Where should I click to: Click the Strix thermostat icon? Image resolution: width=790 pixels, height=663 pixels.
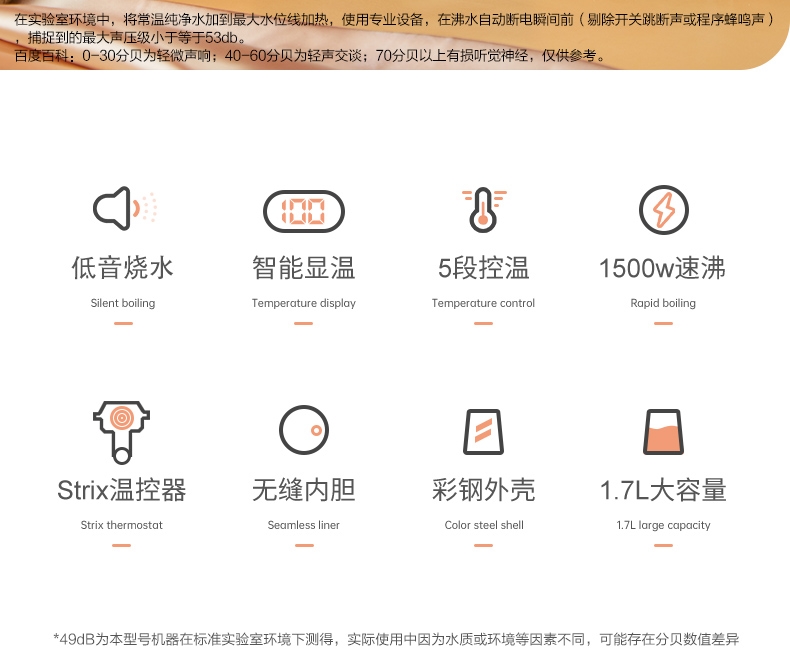[121, 431]
